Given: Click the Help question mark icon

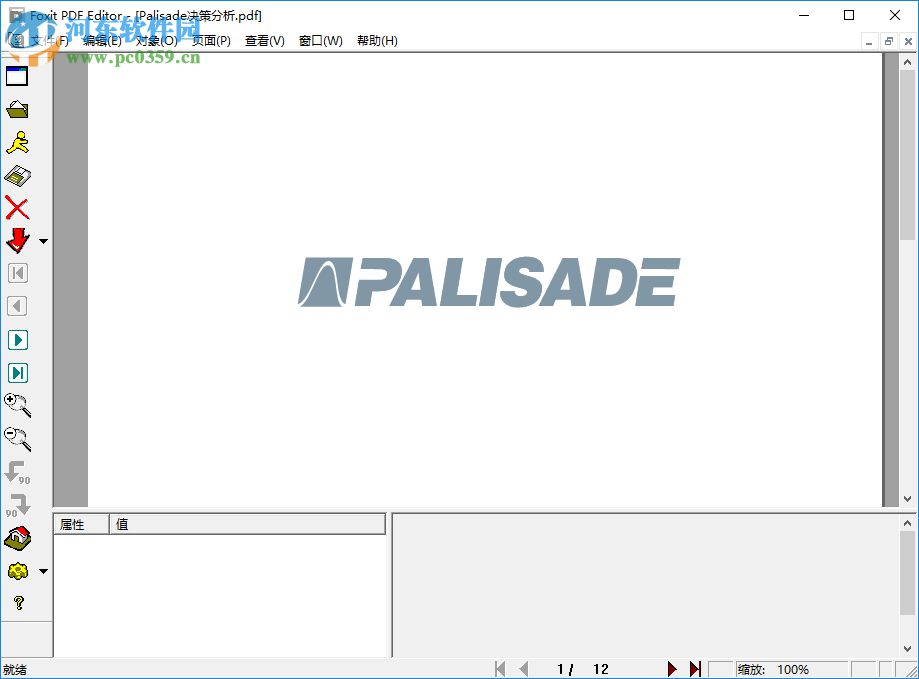Looking at the screenshot, I should pos(17,603).
